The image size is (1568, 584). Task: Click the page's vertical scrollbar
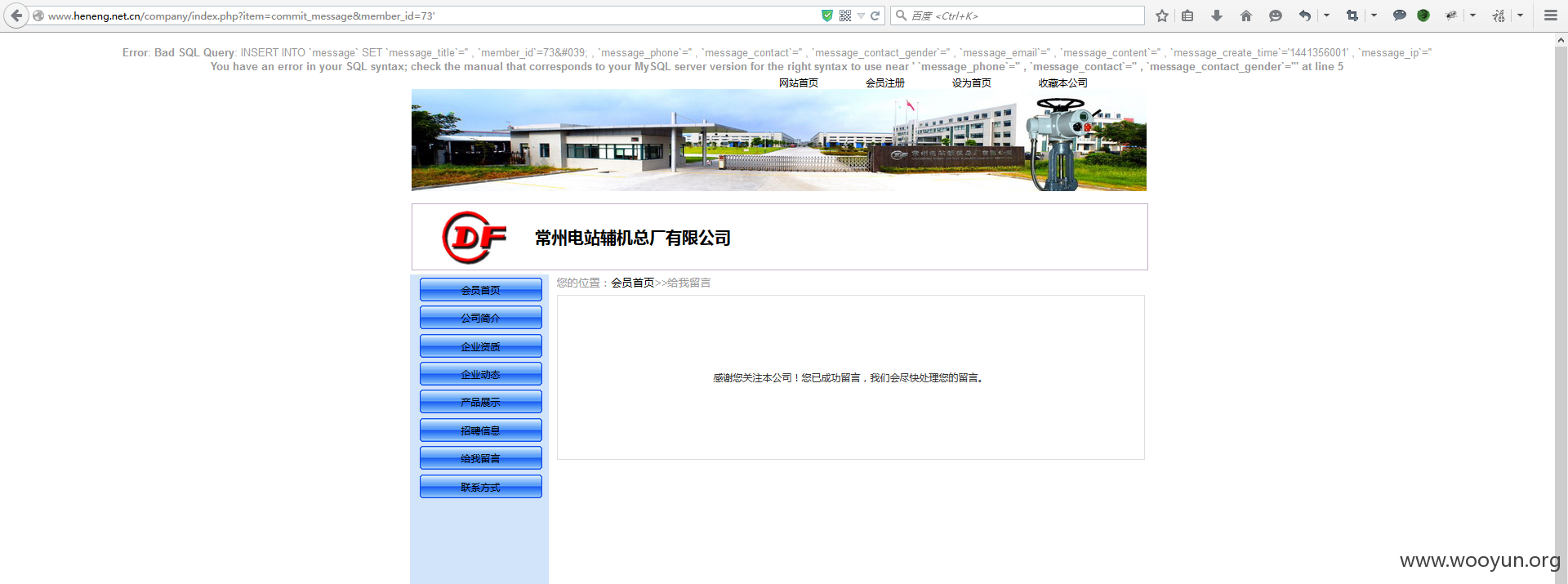1561,314
